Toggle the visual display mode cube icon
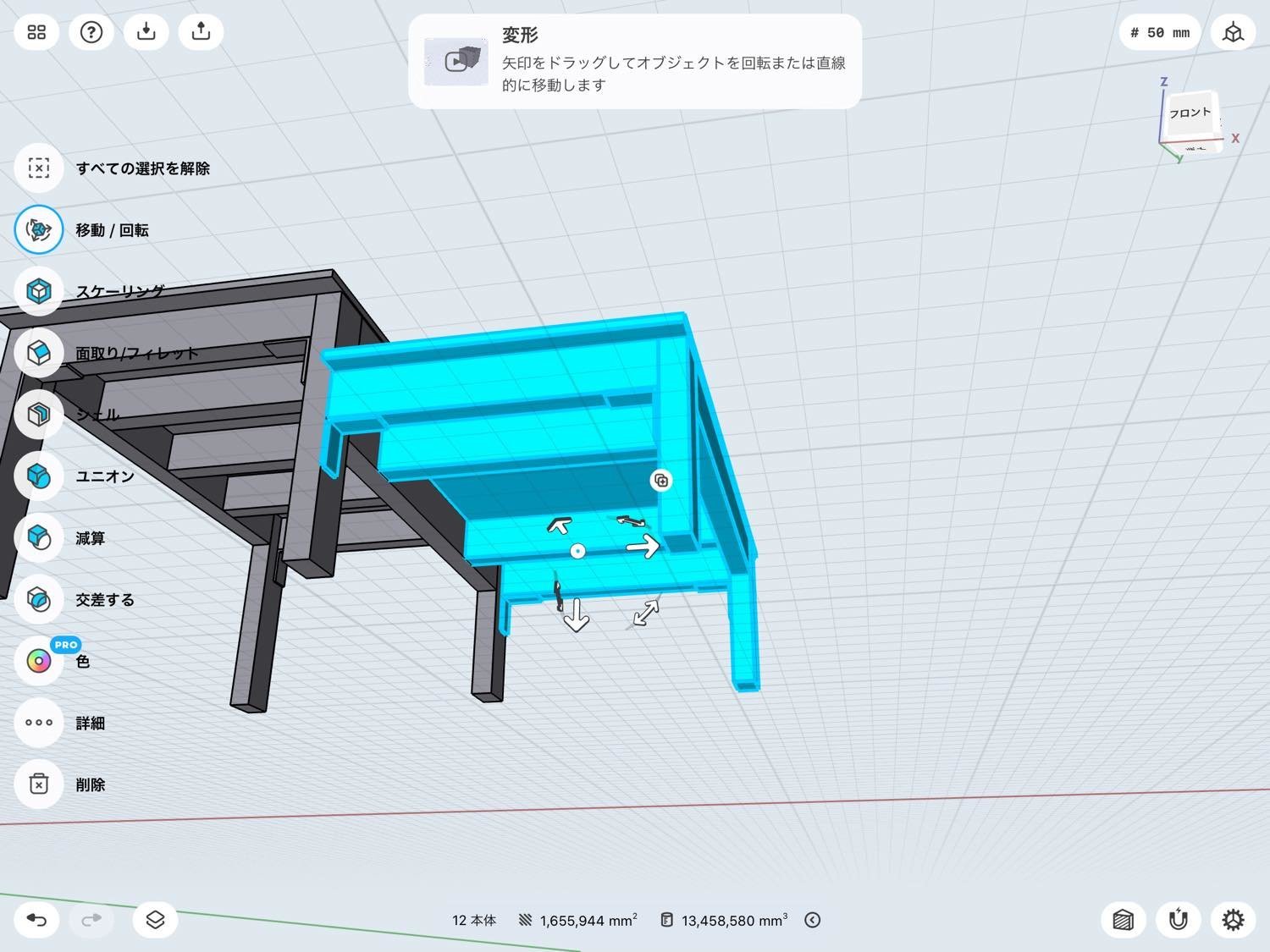The height and width of the screenshot is (952, 1270). (1124, 920)
